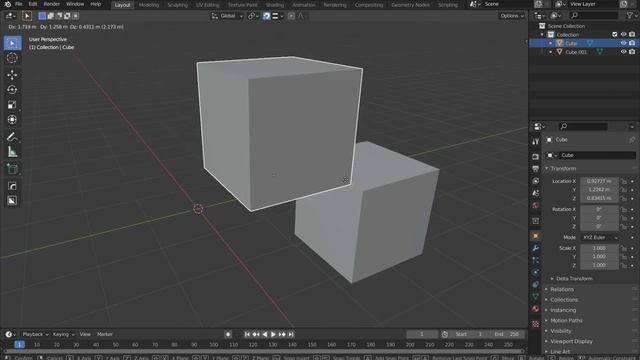
Task: Open timeline Keying popover
Action: (x=63, y=334)
